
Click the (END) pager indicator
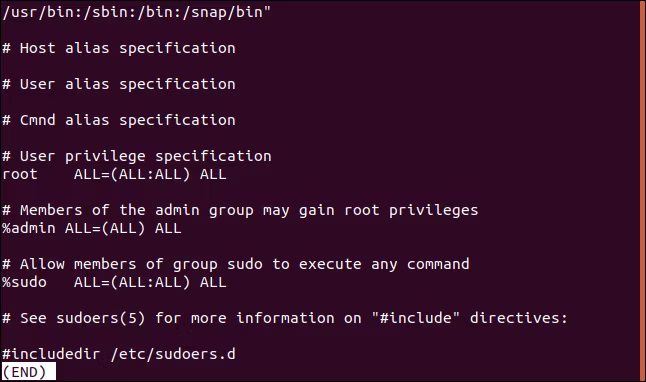28,372
